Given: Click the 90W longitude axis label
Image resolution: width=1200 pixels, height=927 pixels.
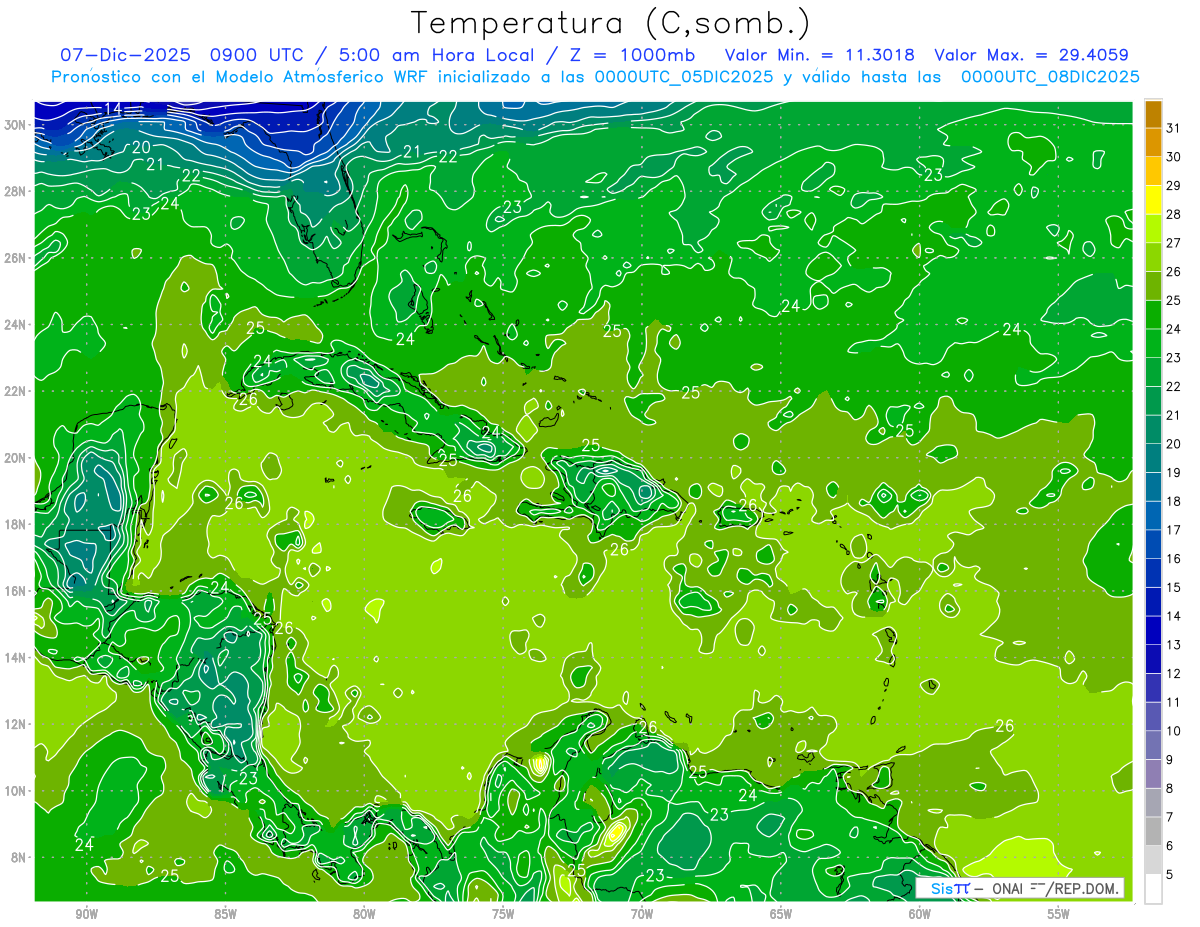Looking at the screenshot, I should (x=86, y=913).
